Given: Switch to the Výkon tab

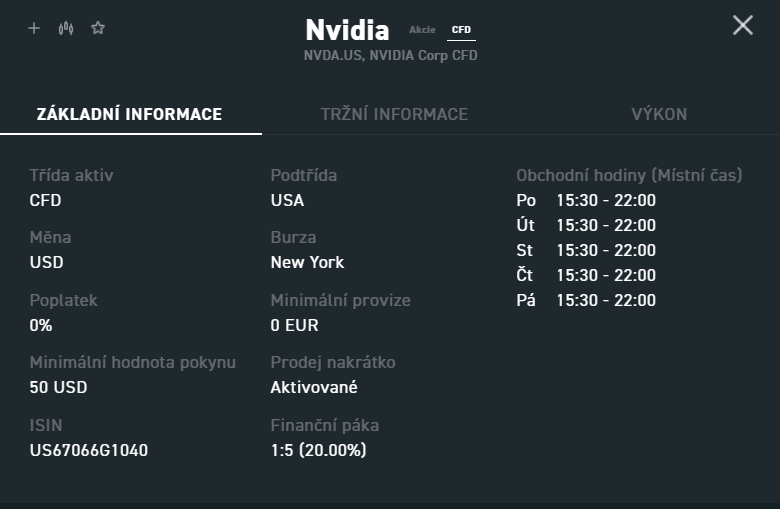Looking at the screenshot, I should click(659, 114).
